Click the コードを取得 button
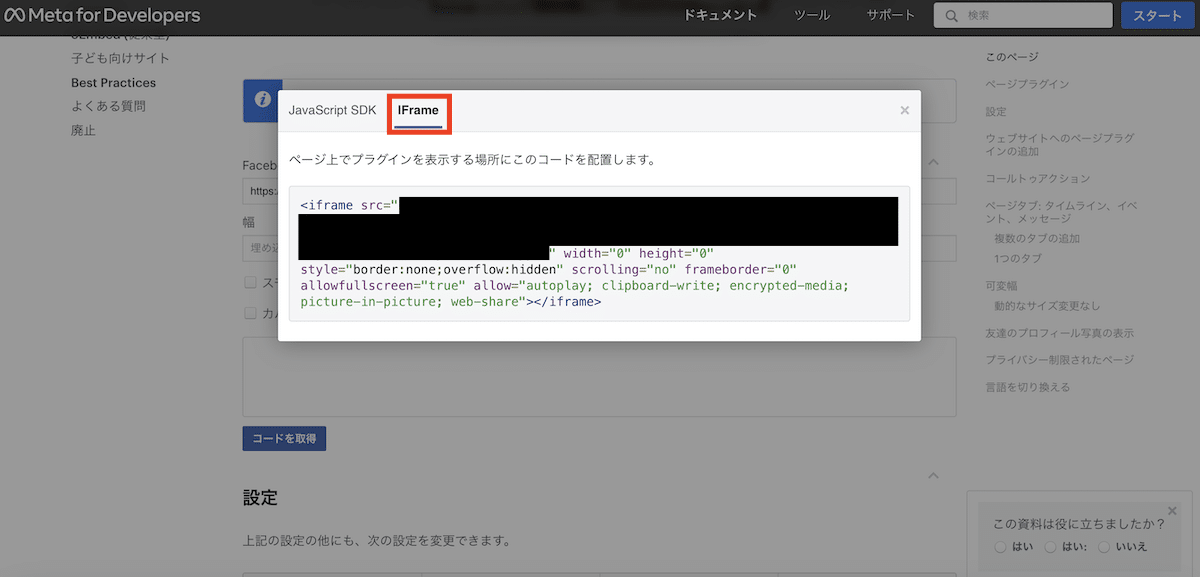 (285, 438)
